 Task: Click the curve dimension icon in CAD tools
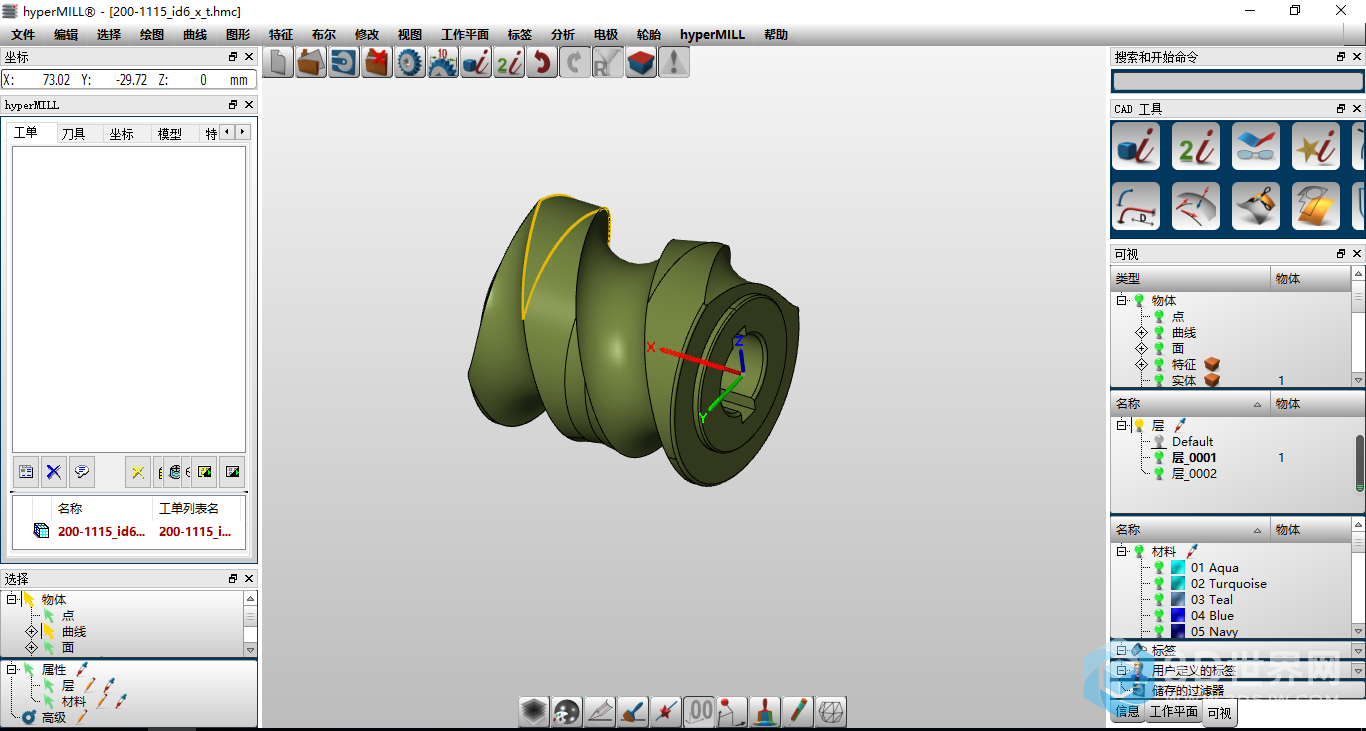pyautogui.click(x=1136, y=206)
